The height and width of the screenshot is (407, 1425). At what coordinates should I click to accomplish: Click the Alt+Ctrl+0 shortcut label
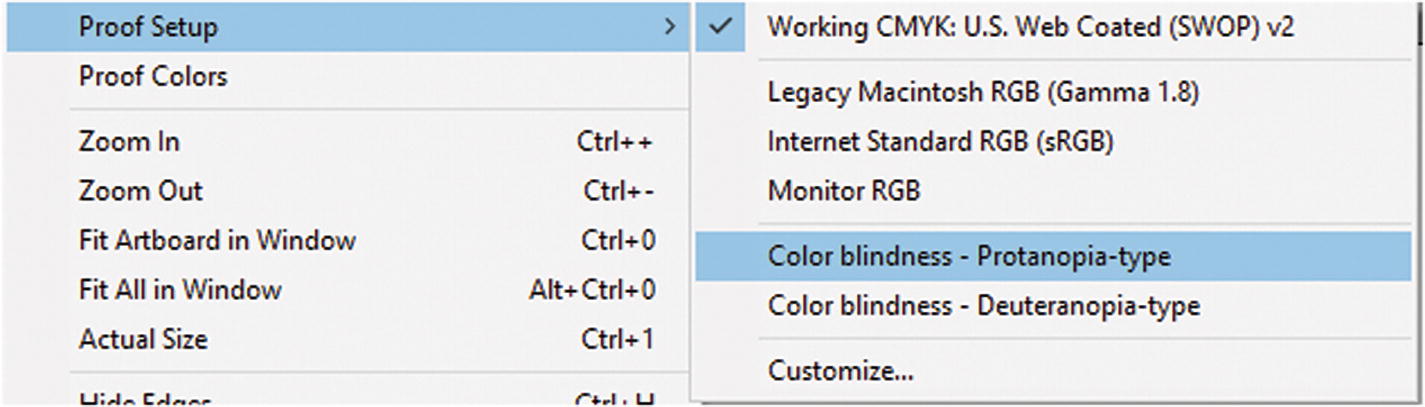pyautogui.click(x=591, y=290)
